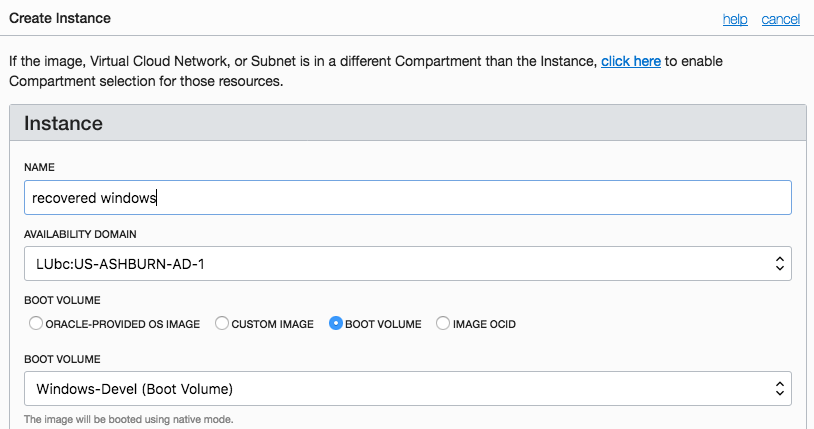Select the Boot Volume radio button
Viewport: 814px width, 429px height.
[x=336, y=324]
